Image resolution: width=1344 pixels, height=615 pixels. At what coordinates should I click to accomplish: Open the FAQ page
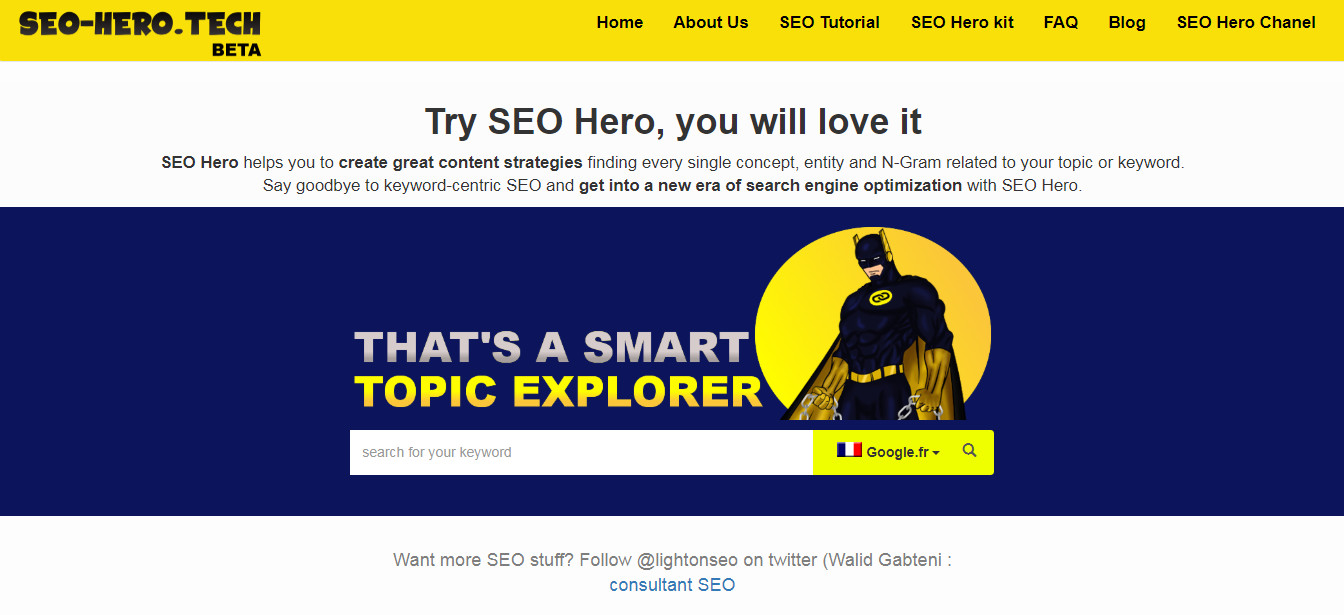[x=1061, y=22]
